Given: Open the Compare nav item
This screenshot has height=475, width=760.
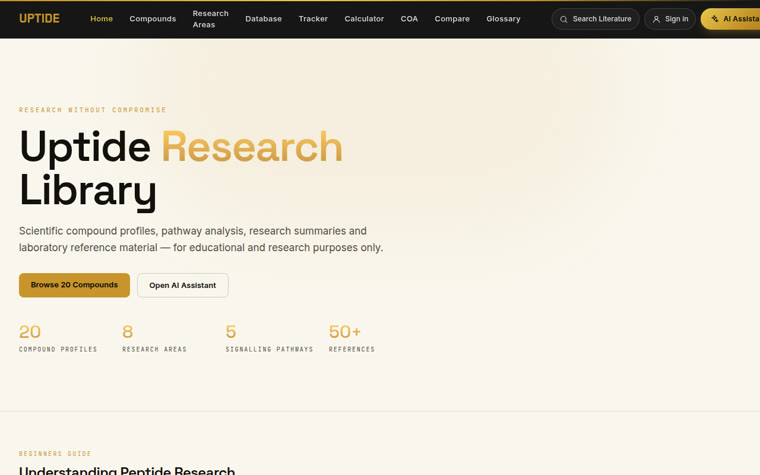Looking at the screenshot, I should 452,19.
